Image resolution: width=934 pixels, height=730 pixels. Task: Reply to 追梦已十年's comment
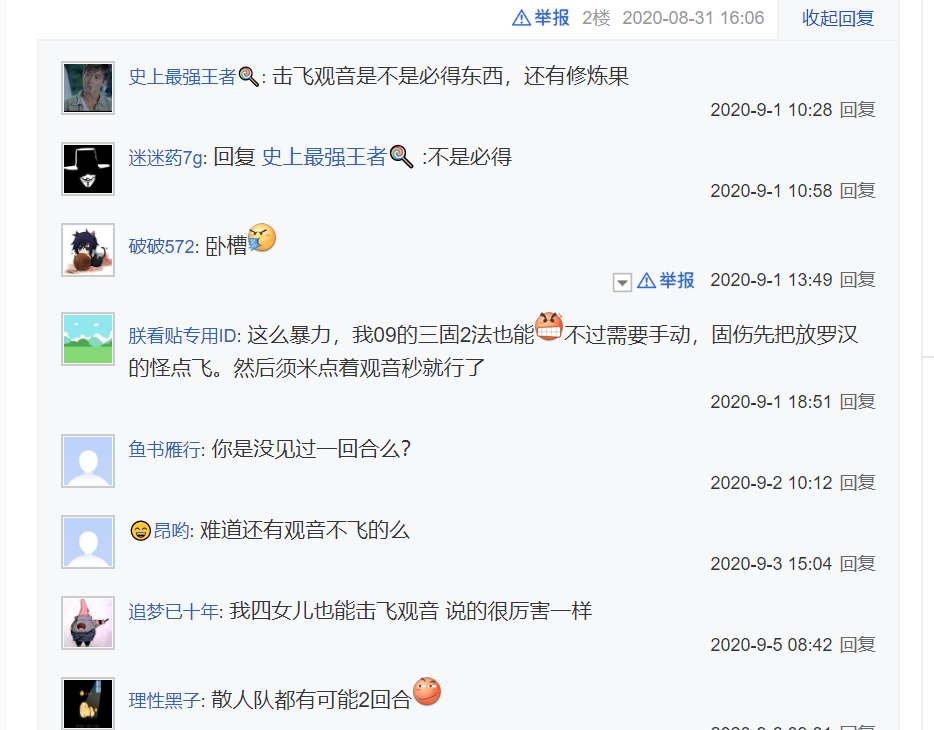857,644
